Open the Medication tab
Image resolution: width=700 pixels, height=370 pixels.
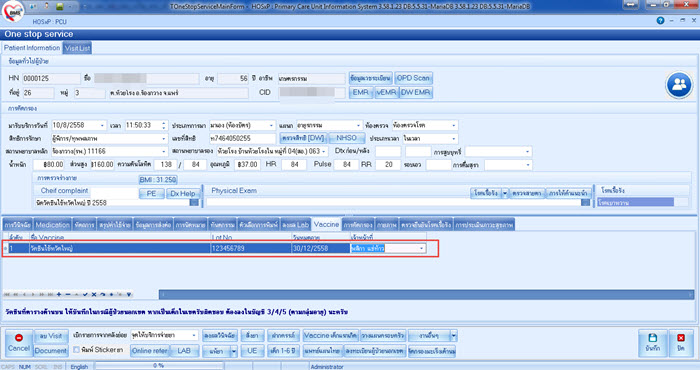52,225
